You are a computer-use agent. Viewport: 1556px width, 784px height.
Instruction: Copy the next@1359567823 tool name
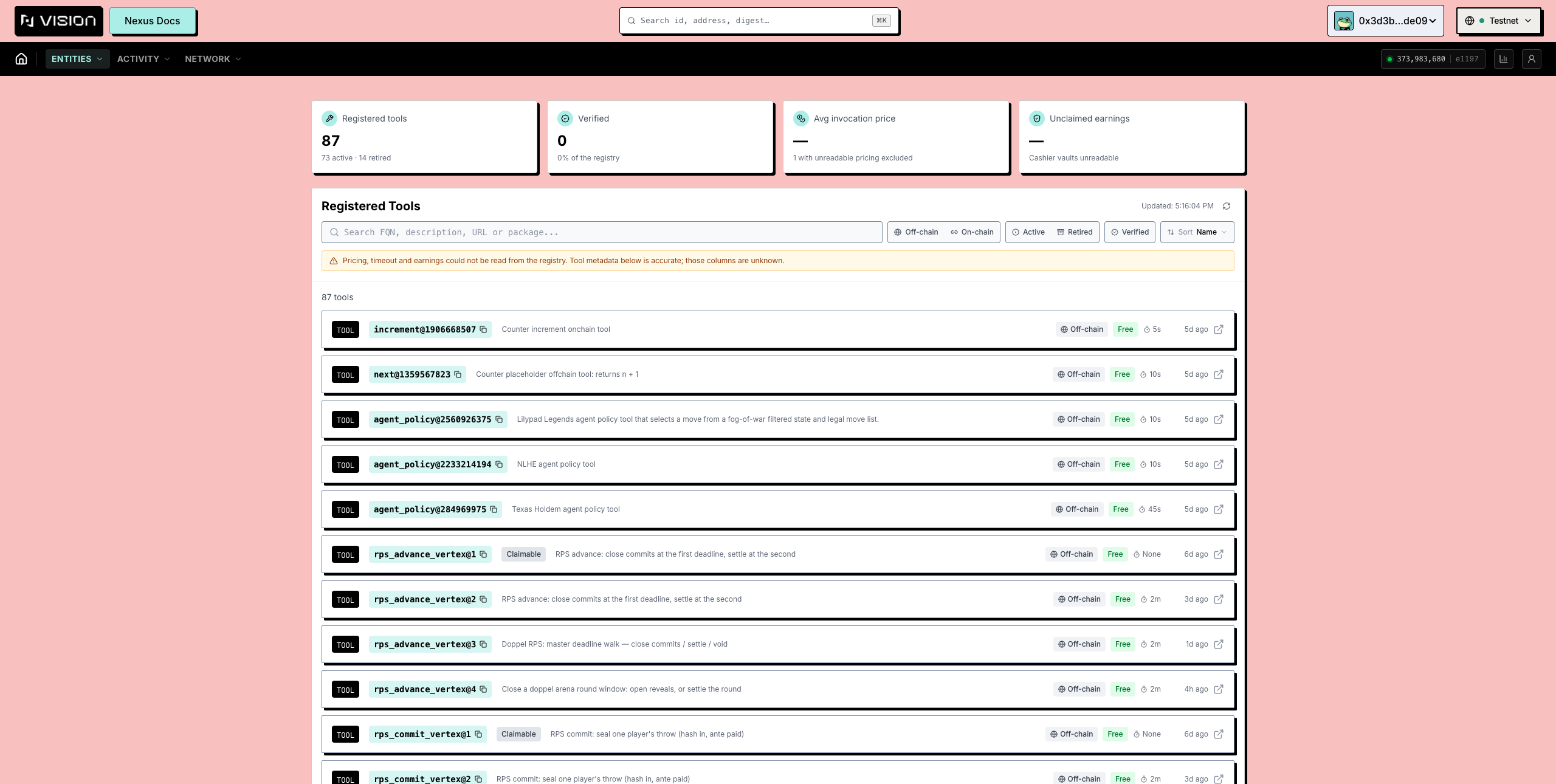(458, 374)
